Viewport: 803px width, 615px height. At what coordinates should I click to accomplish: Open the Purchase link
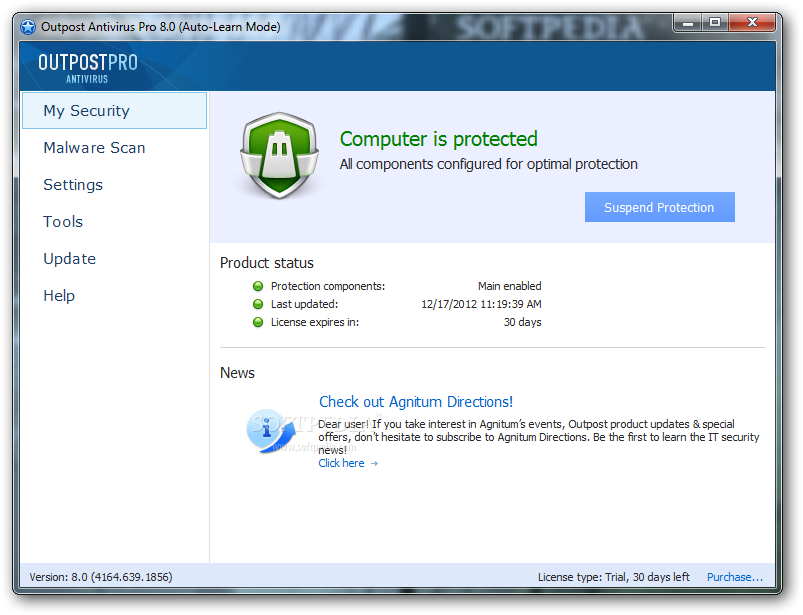(735, 577)
